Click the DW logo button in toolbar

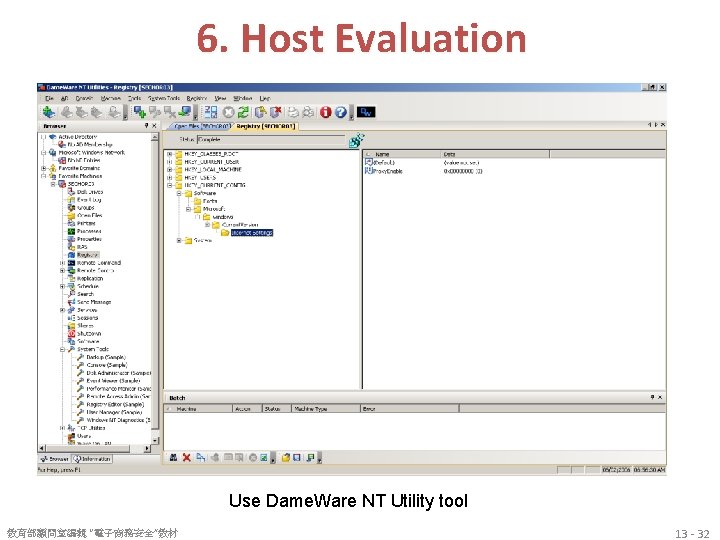point(366,112)
